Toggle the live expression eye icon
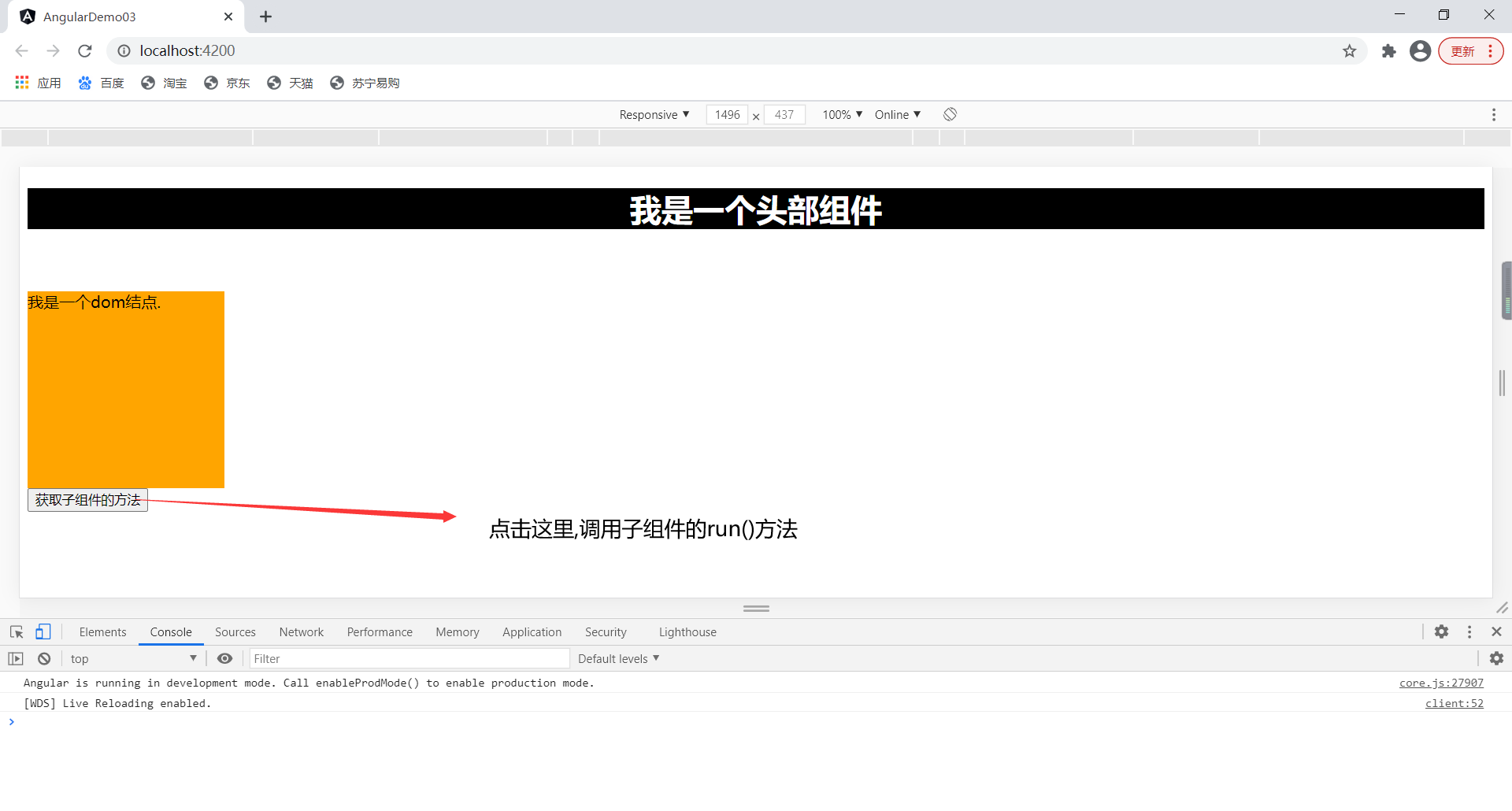Screen dimensions: 1512x811 coord(224,659)
